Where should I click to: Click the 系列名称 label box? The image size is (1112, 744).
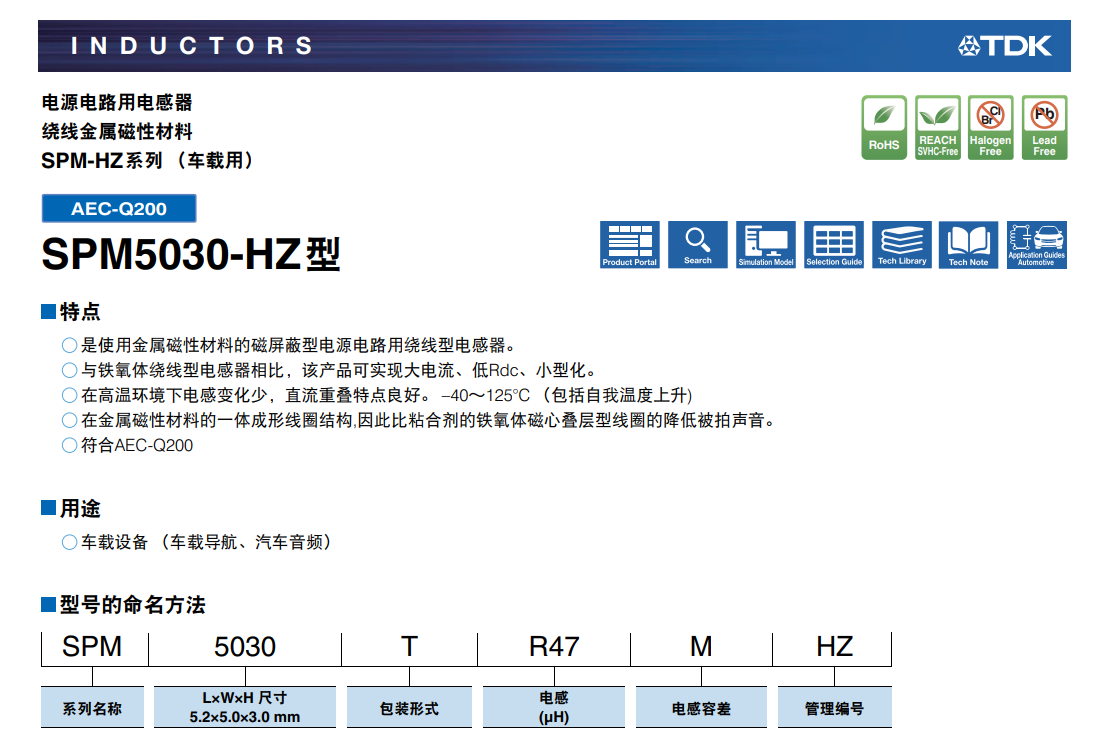pos(92,707)
